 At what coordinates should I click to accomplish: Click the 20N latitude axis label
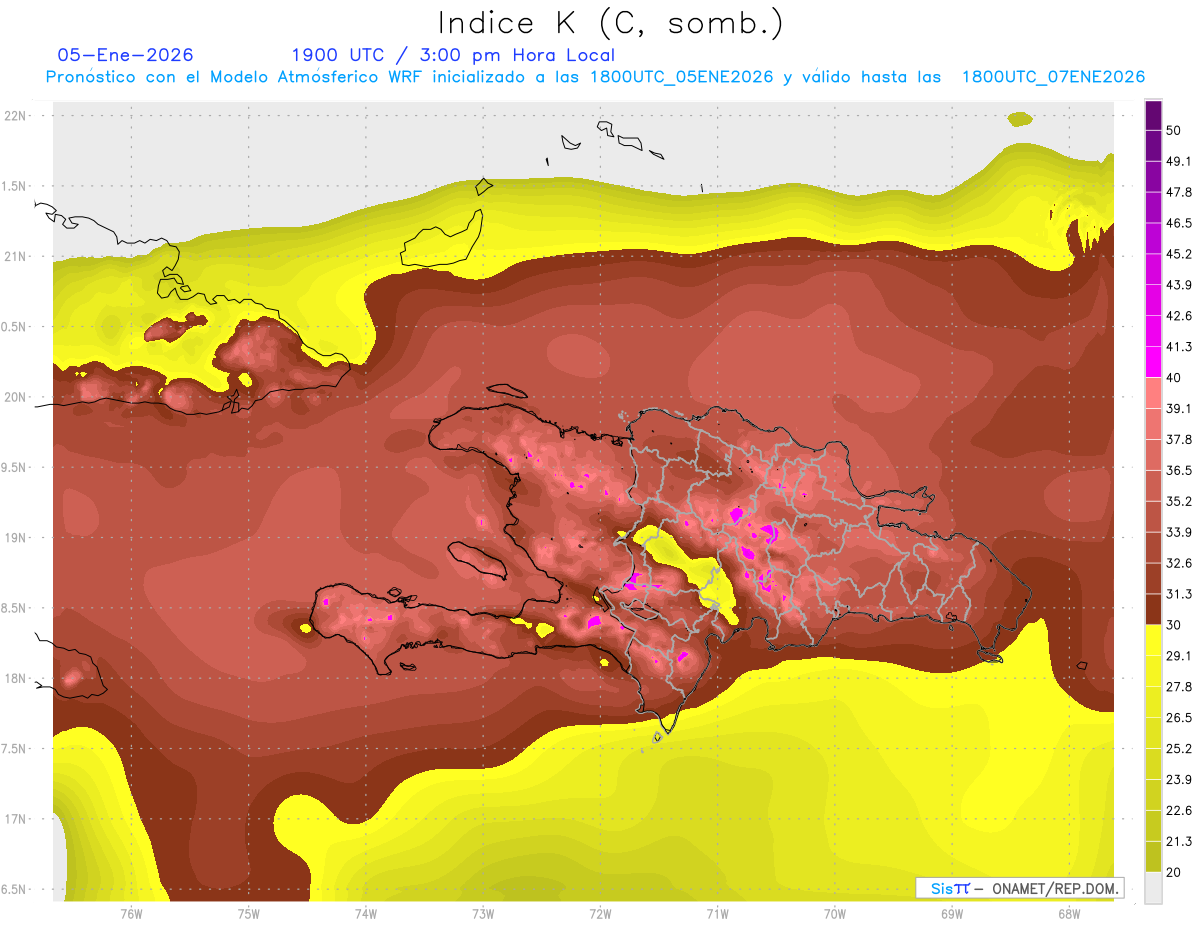click(17, 397)
